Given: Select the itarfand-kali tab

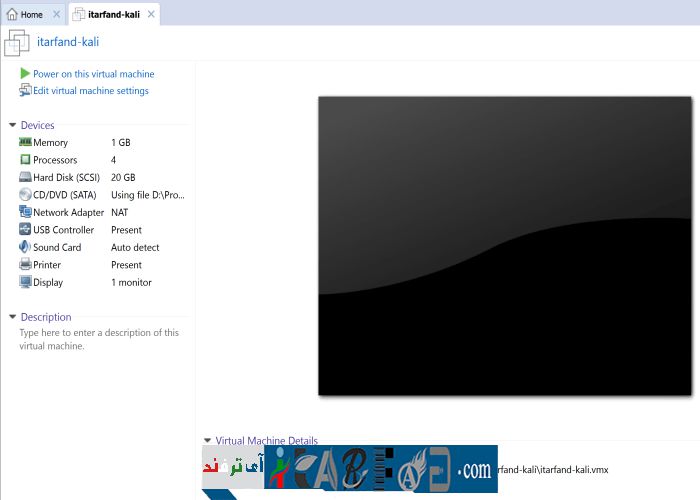Looking at the screenshot, I should [x=112, y=15].
